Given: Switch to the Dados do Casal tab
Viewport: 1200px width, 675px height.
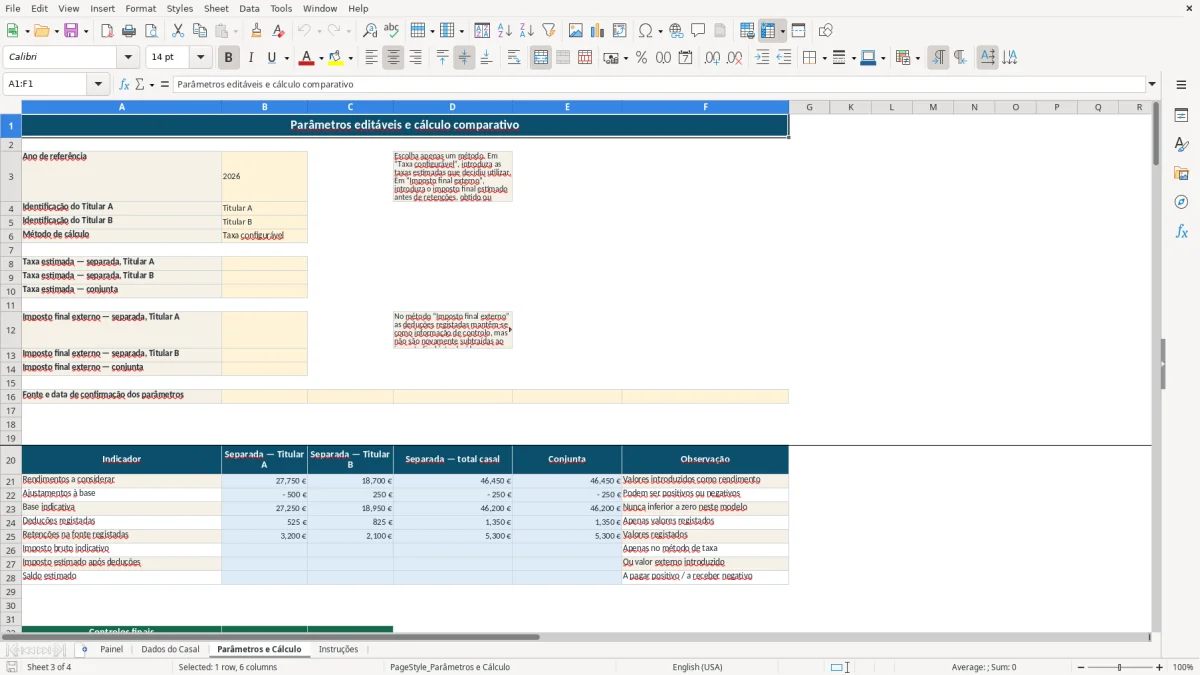Looking at the screenshot, I should click(170, 649).
